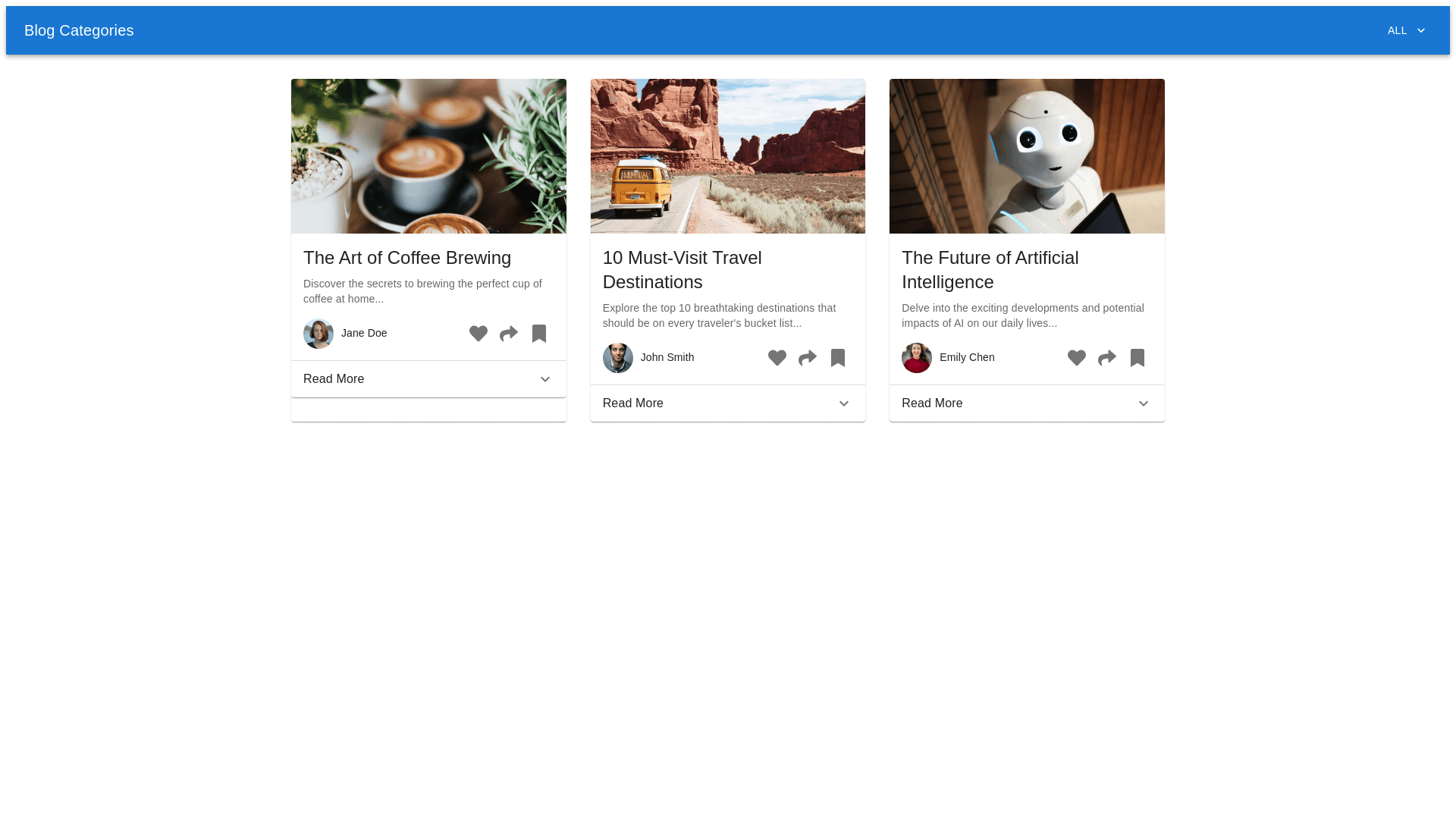The height and width of the screenshot is (819, 1456).
Task: Open the yellow van desert image
Action: click(x=727, y=156)
